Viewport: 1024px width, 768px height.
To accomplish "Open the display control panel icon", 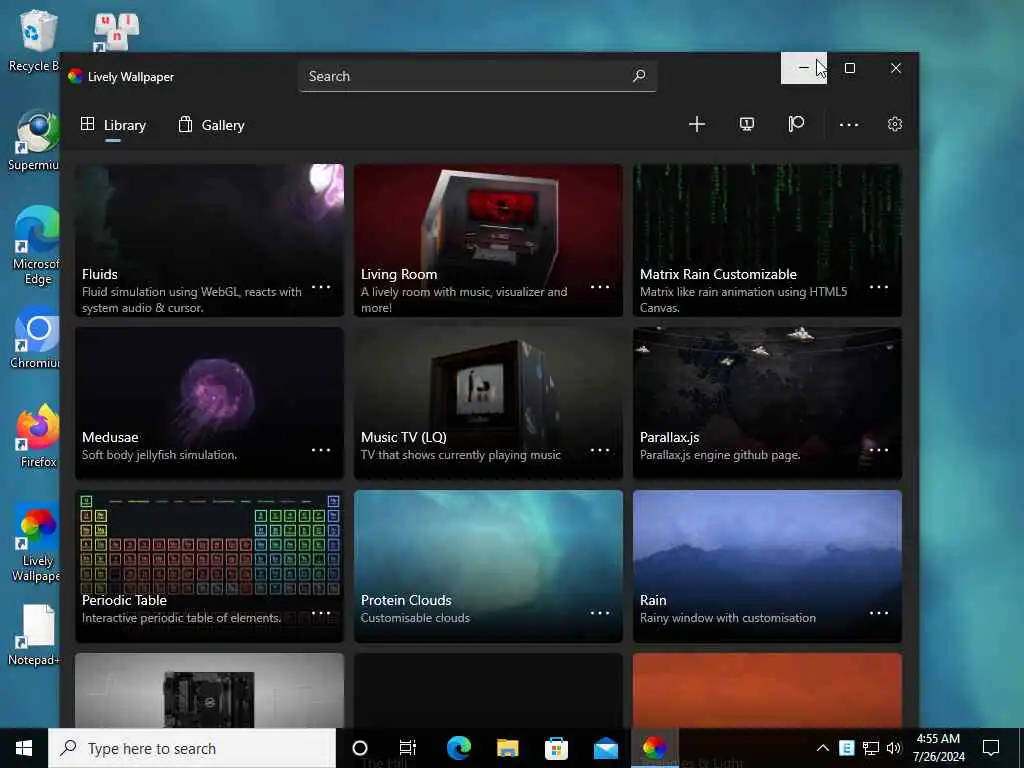I will [x=746, y=124].
